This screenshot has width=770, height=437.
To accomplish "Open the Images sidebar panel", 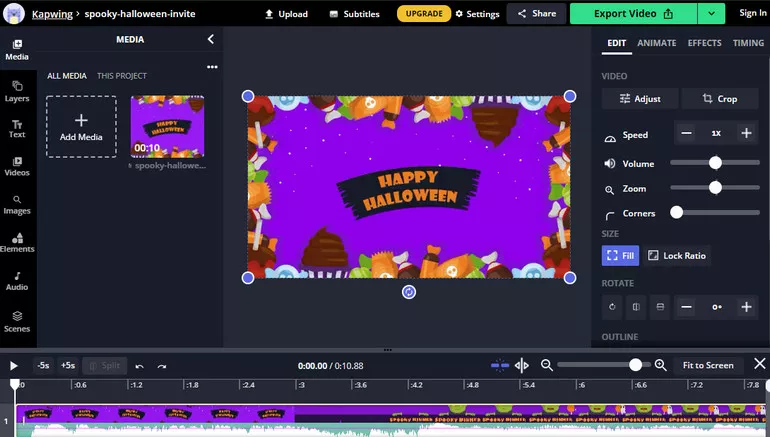I will [17, 205].
